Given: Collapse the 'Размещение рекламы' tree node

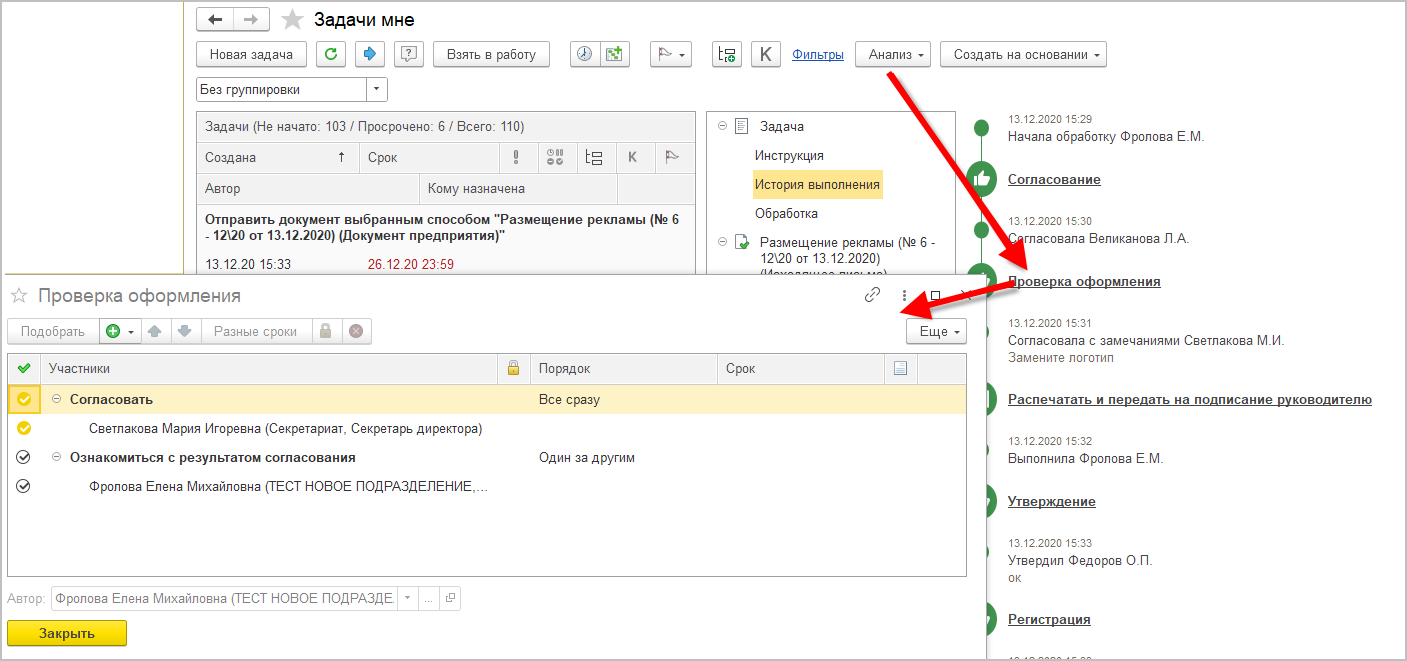Looking at the screenshot, I should click(722, 242).
